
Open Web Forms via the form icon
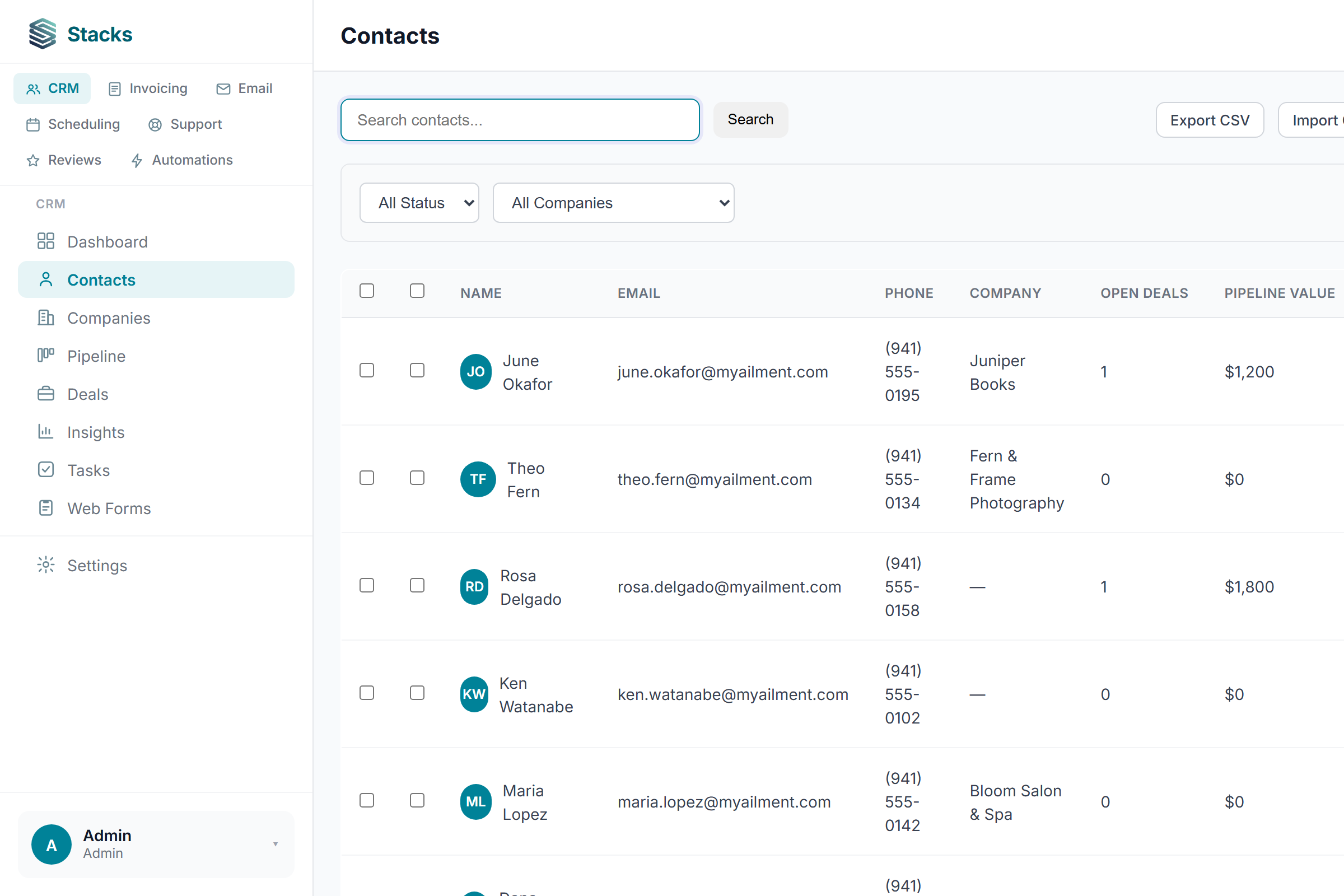click(x=46, y=508)
